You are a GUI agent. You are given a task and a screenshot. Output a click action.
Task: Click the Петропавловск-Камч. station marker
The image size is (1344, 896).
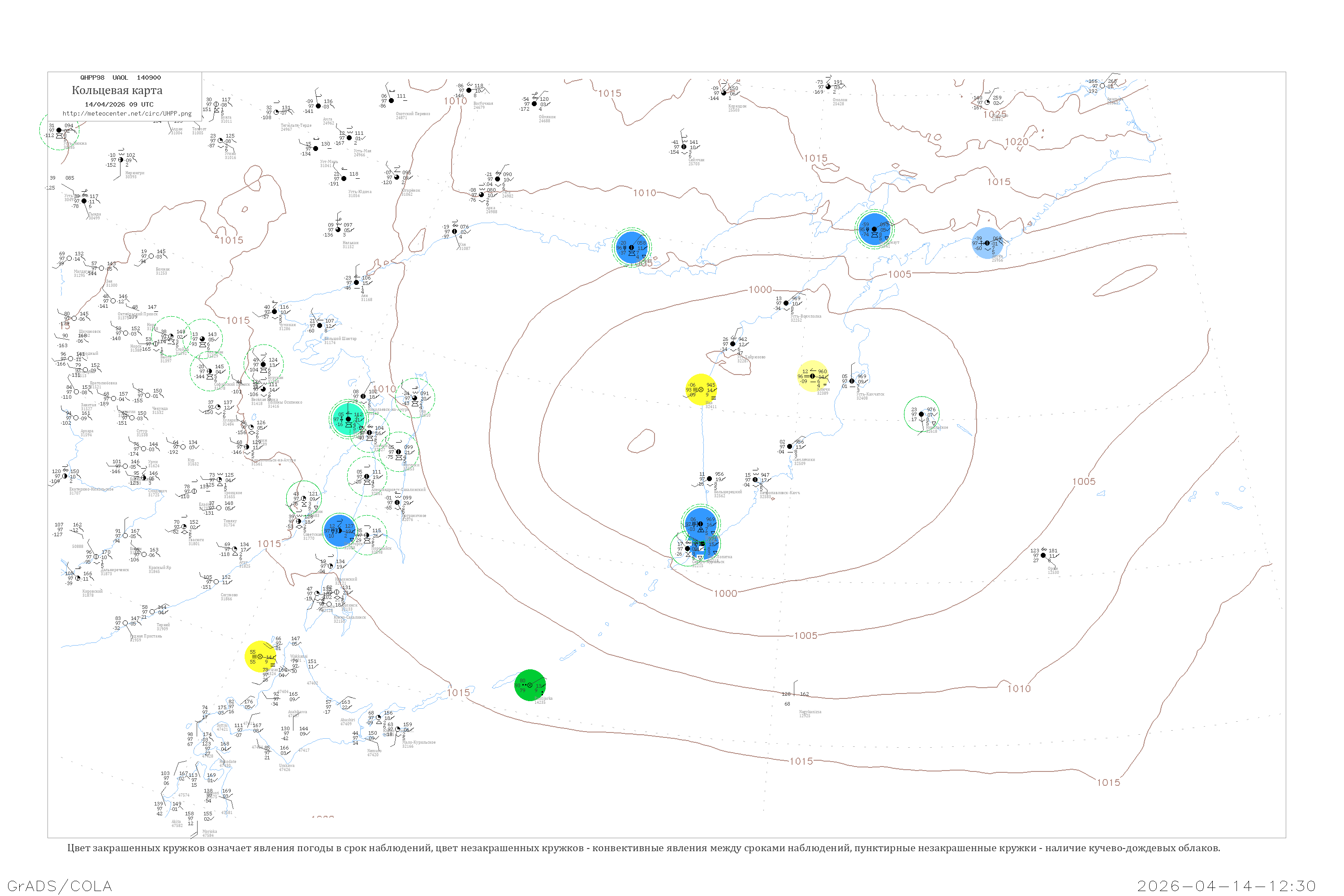[x=755, y=479]
